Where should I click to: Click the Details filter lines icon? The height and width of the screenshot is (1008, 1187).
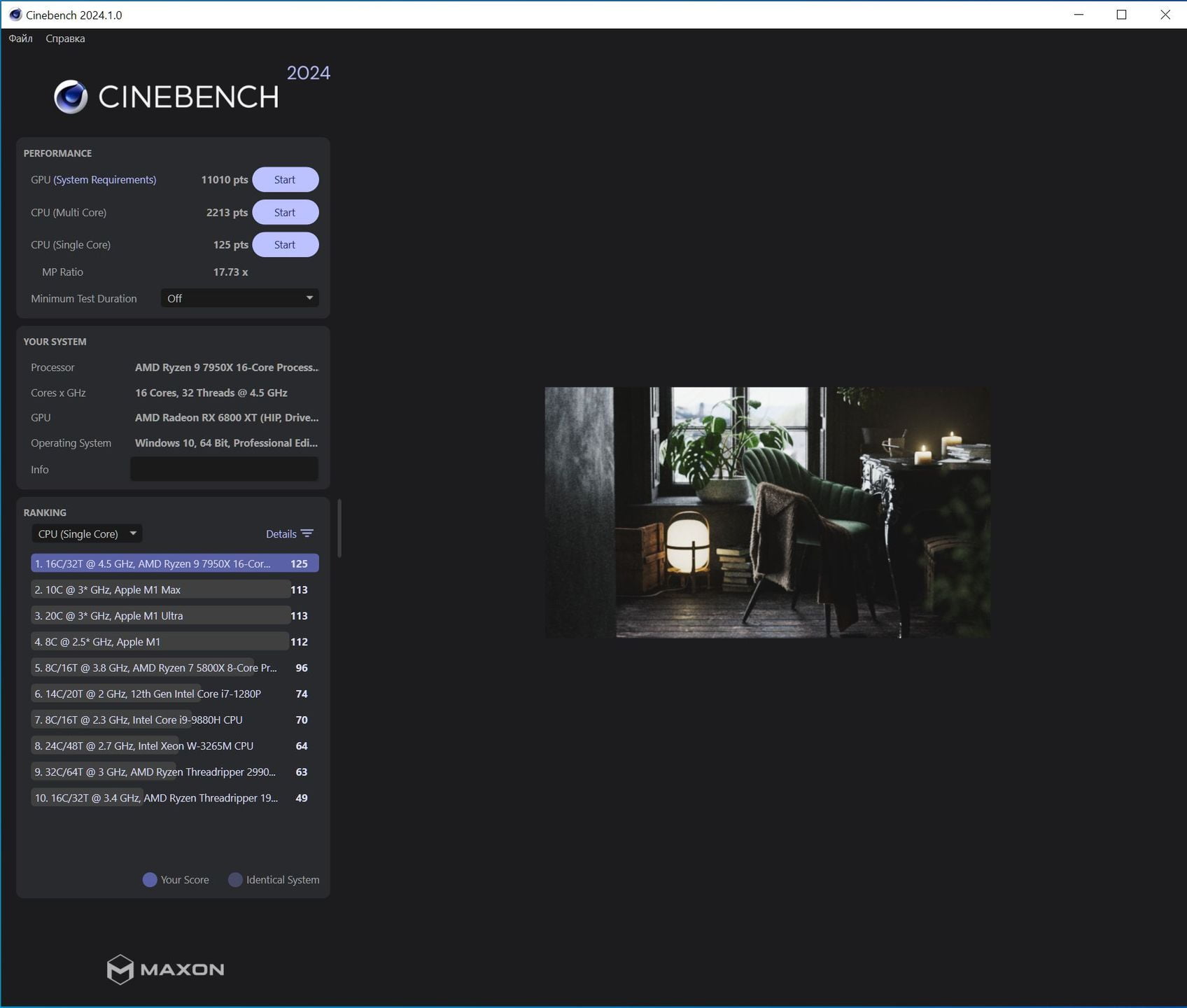(x=307, y=534)
